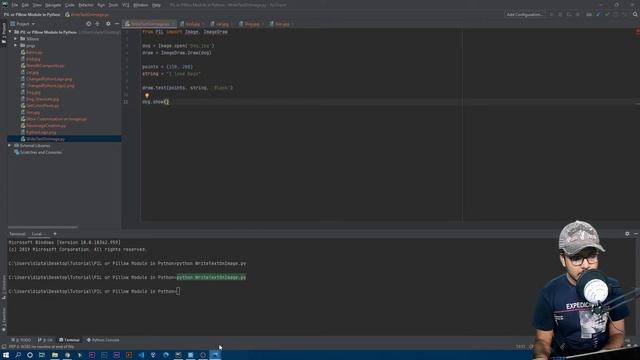Image resolution: width=640 pixels, height=360 pixels.
Task: Click PEP 8 warning in status bar
Action: click(42, 347)
